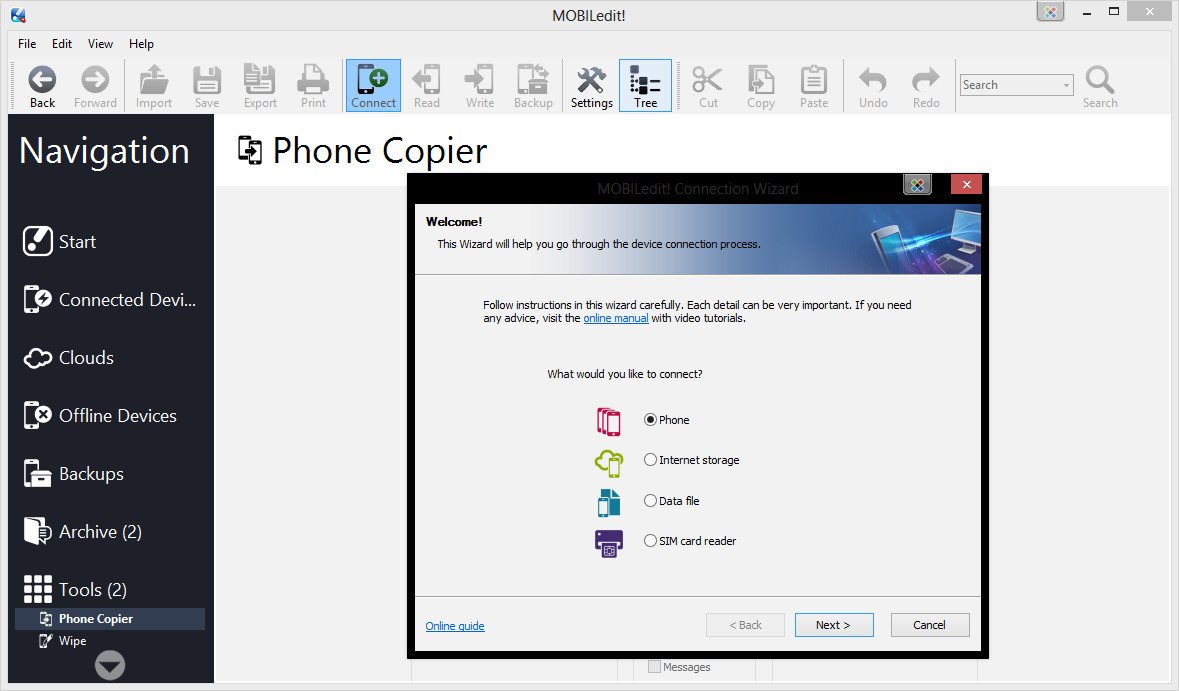Open Start in the Navigation panel
Viewport: 1179px width, 691px height.
tap(59, 241)
